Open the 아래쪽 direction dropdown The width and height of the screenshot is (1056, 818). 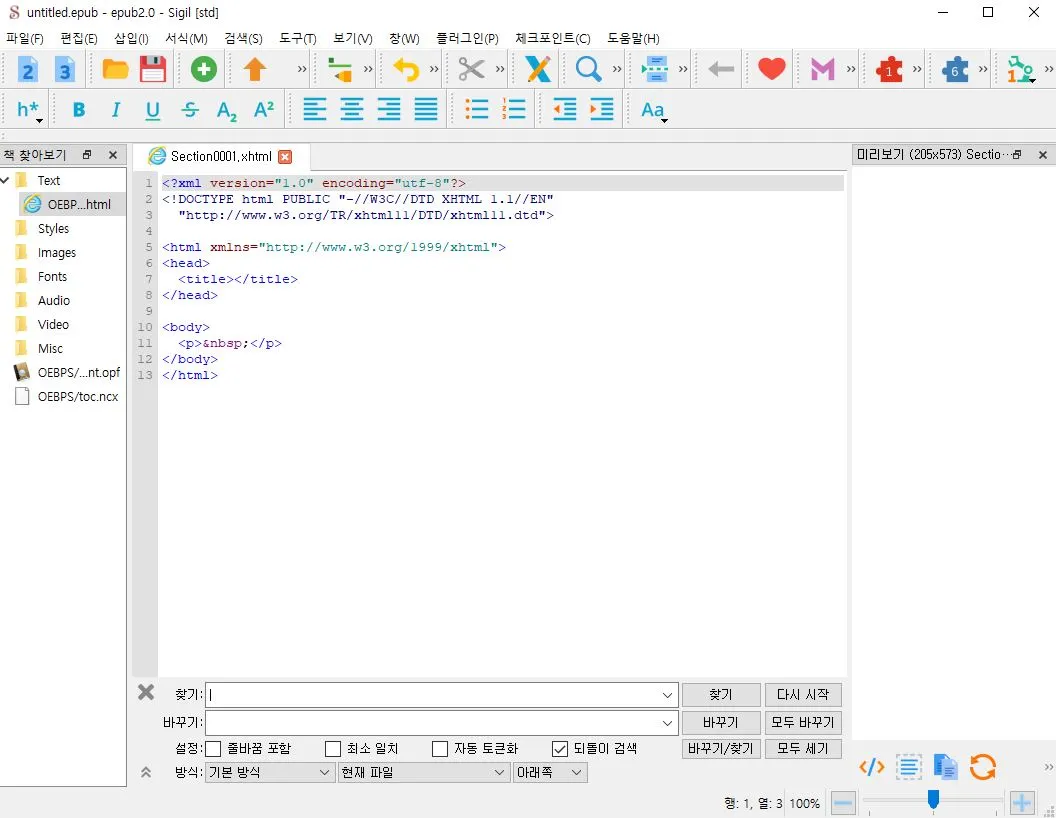tap(549, 772)
